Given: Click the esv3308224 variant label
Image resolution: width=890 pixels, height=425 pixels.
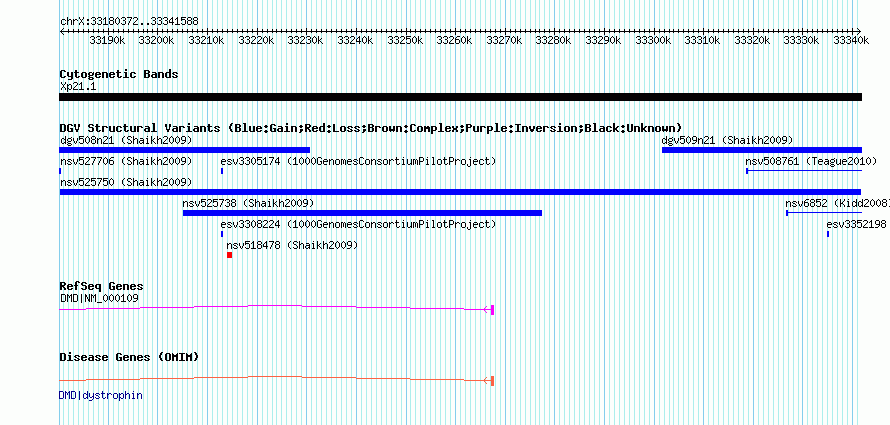Looking at the screenshot, I should click(358, 224).
